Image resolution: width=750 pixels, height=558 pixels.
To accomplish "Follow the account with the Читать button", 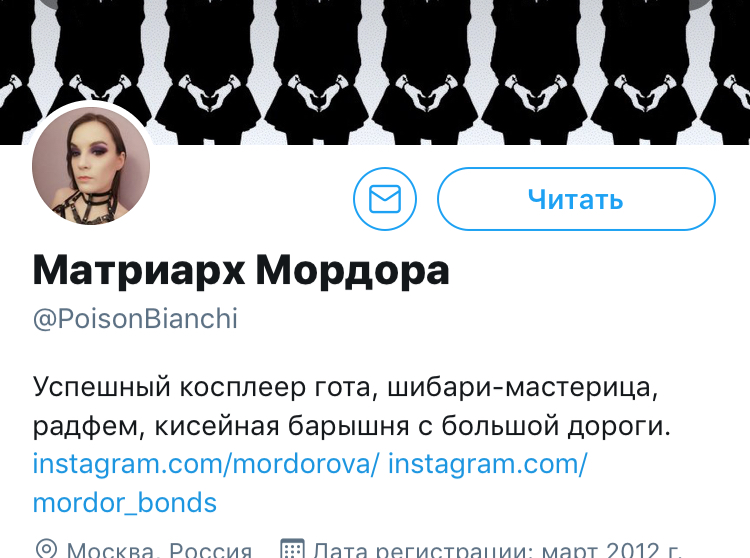I will click(576, 198).
